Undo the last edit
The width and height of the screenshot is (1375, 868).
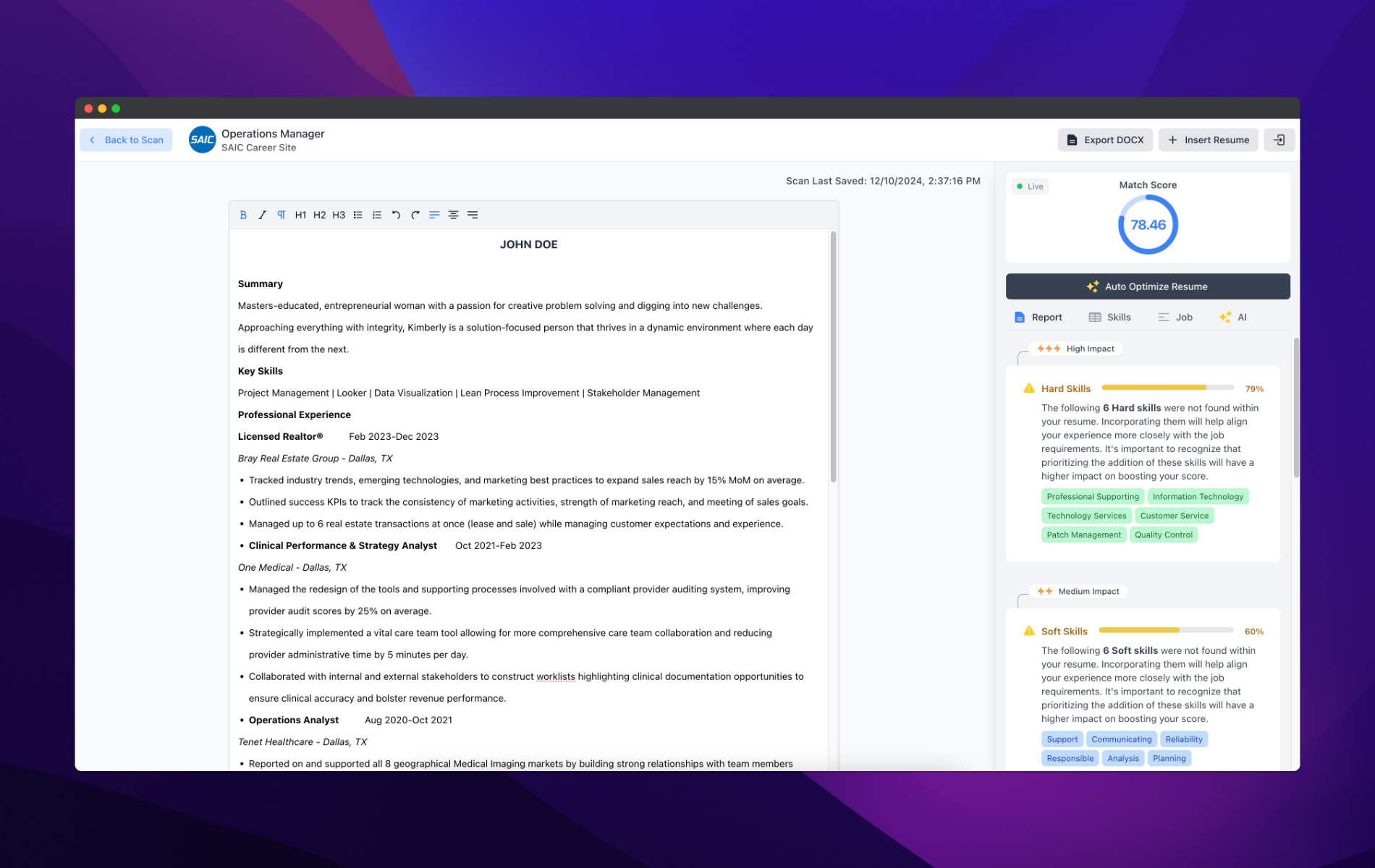(x=396, y=215)
